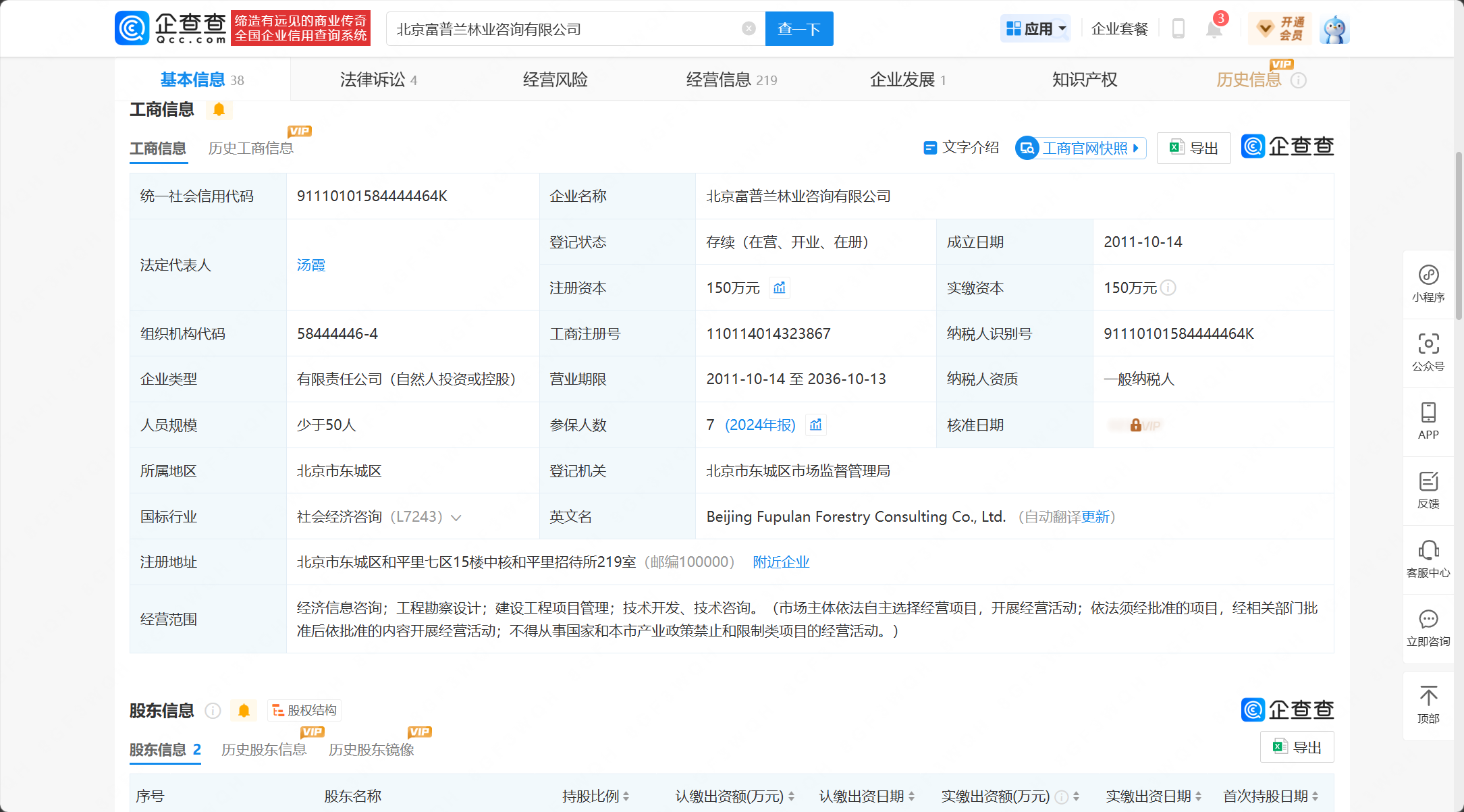
Task: Toggle the business info alert bell
Action: point(219,109)
